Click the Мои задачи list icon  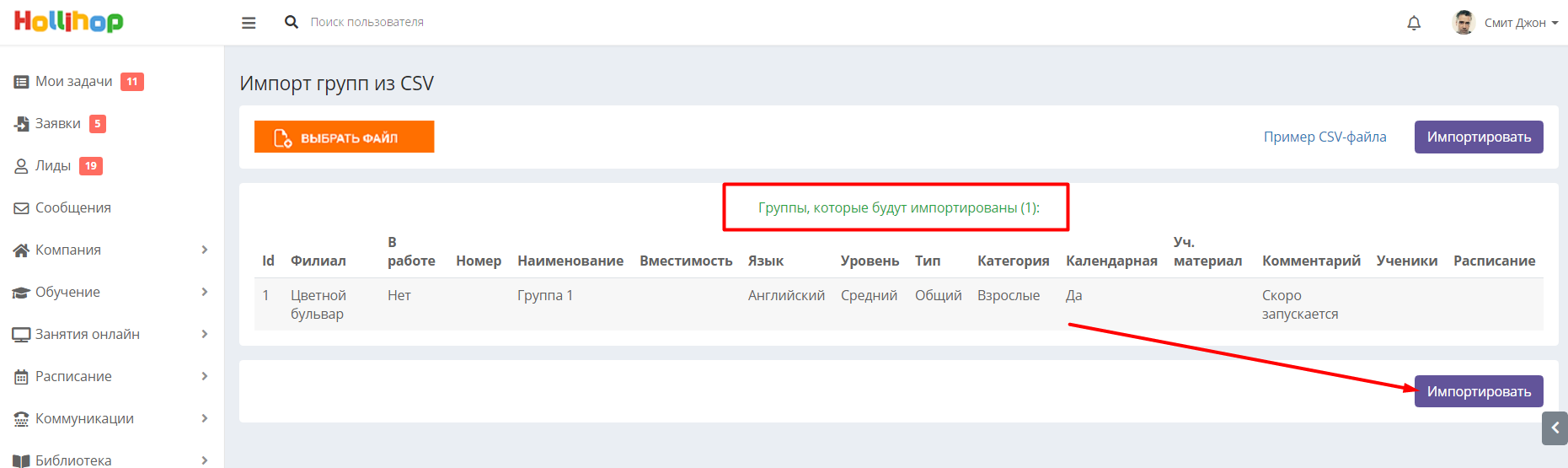pyautogui.click(x=22, y=82)
